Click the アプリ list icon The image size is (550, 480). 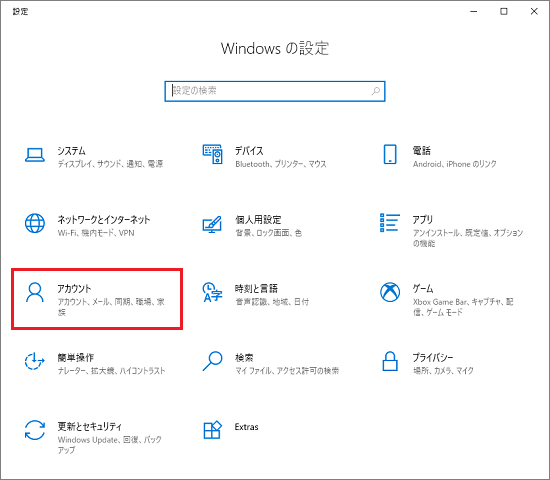pyautogui.click(x=390, y=222)
